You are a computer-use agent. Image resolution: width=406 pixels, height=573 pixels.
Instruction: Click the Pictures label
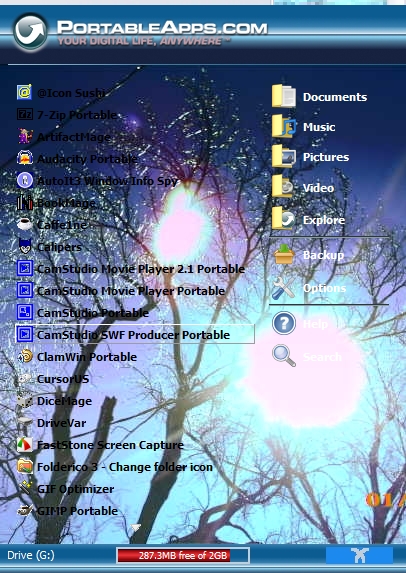[x=326, y=157]
